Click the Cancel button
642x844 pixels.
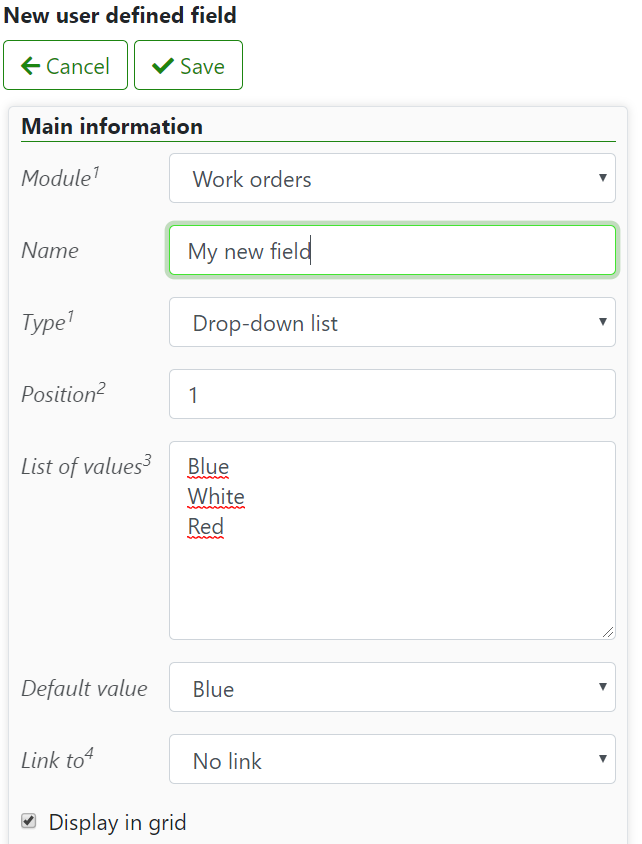coord(65,64)
